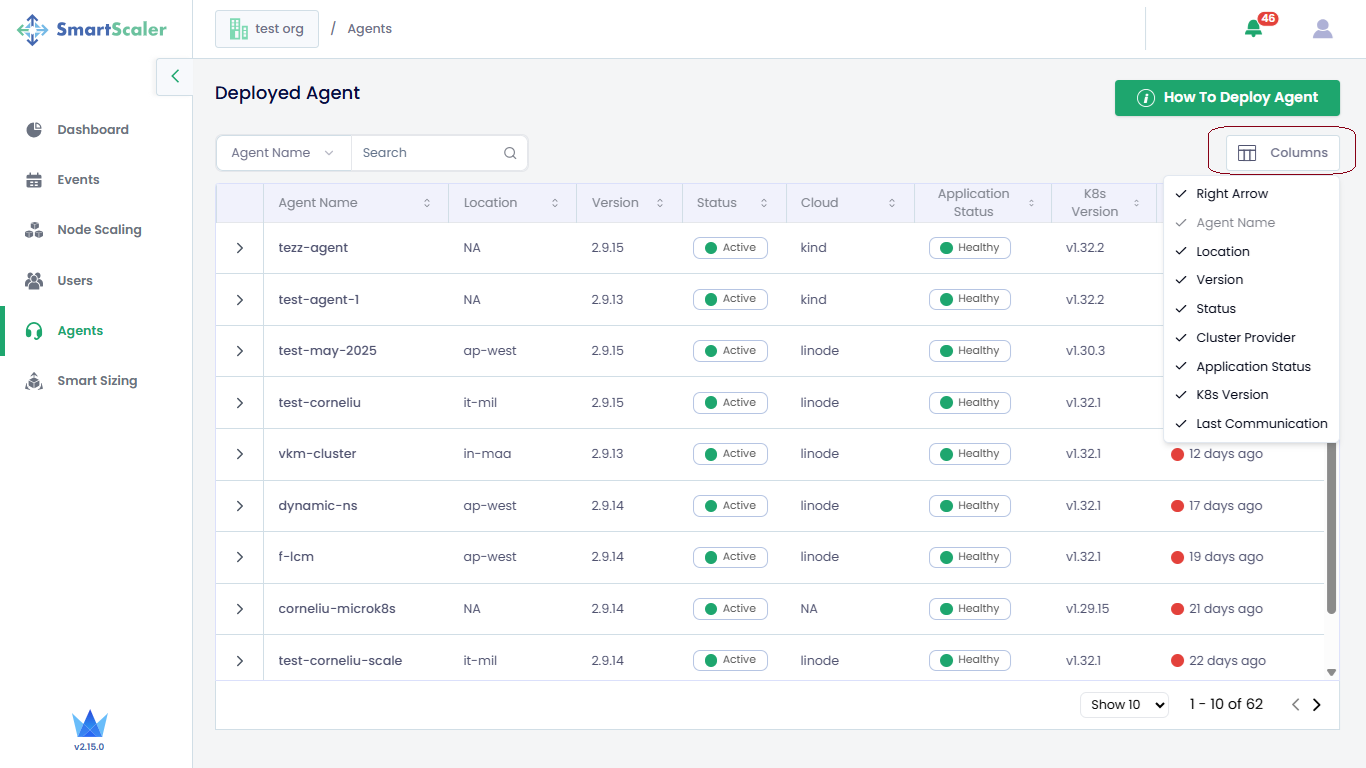This screenshot has height=768, width=1366.
Task: Expand the test-agent-1 row
Action: pyautogui.click(x=240, y=300)
